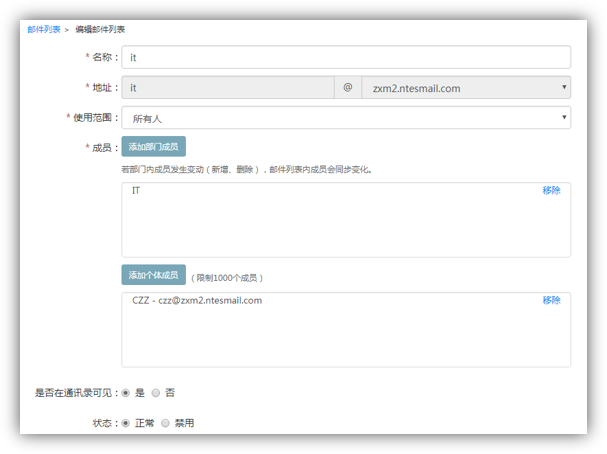
Task: Click the @ separator in the address row
Action: click(x=347, y=88)
